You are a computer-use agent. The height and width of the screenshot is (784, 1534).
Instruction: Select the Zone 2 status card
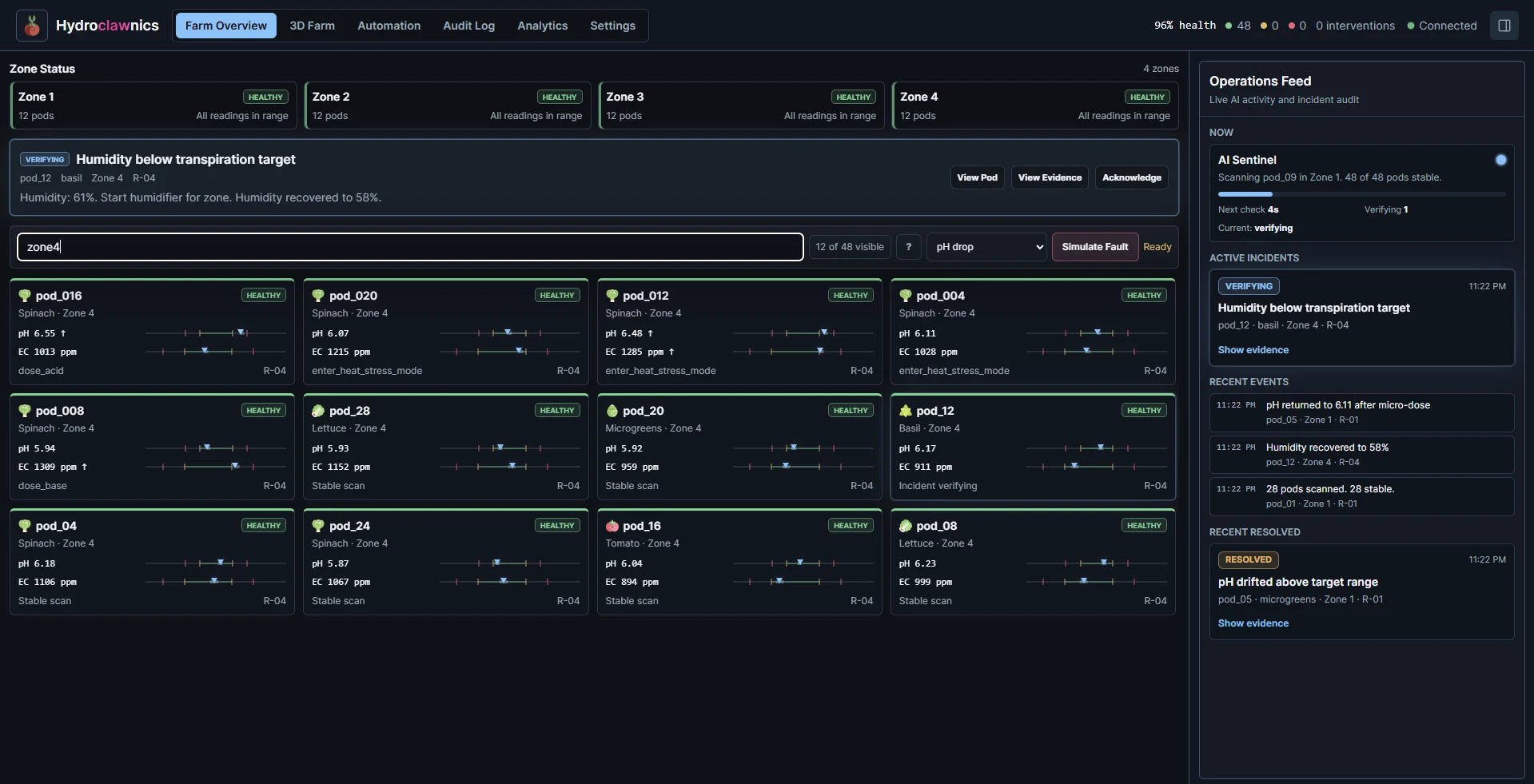click(448, 105)
